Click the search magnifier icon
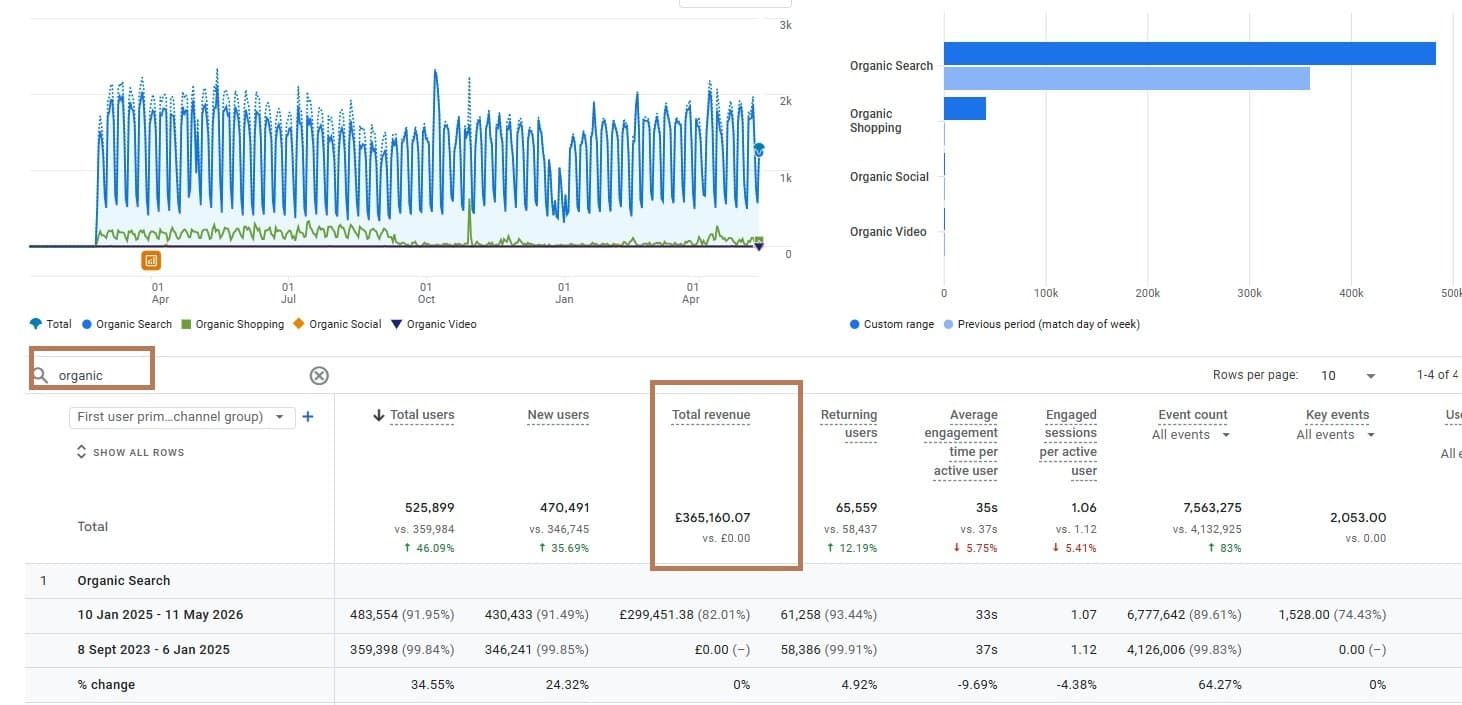The width and height of the screenshot is (1462, 705). click(x=40, y=375)
